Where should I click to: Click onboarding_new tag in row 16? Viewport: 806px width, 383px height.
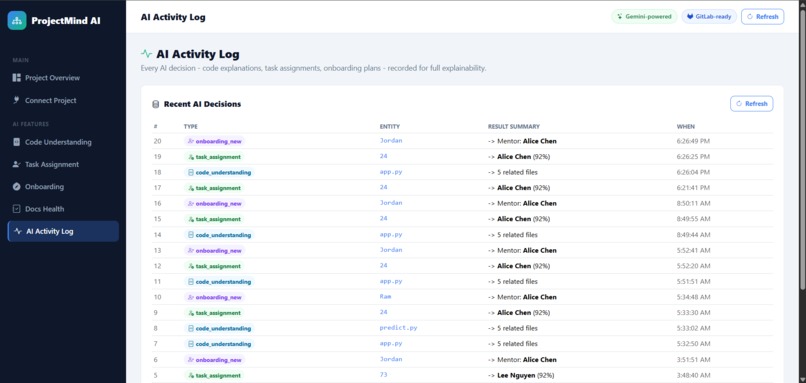[x=215, y=204]
